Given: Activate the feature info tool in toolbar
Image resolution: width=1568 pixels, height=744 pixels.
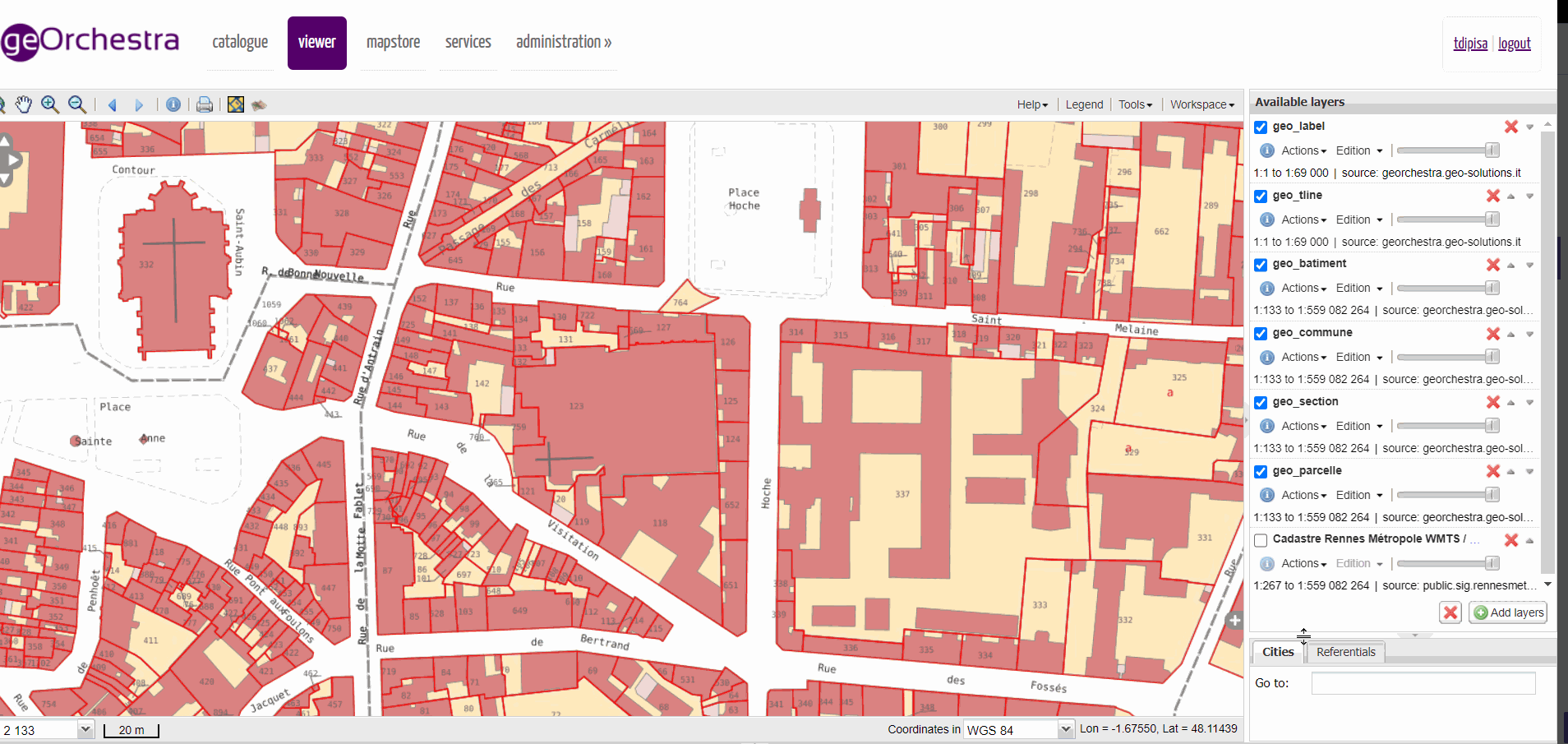Looking at the screenshot, I should click(x=173, y=104).
